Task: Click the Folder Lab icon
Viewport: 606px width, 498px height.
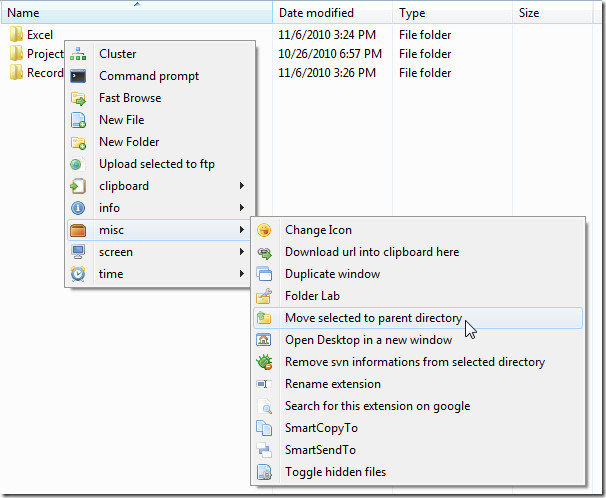Action: [x=264, y=296]
